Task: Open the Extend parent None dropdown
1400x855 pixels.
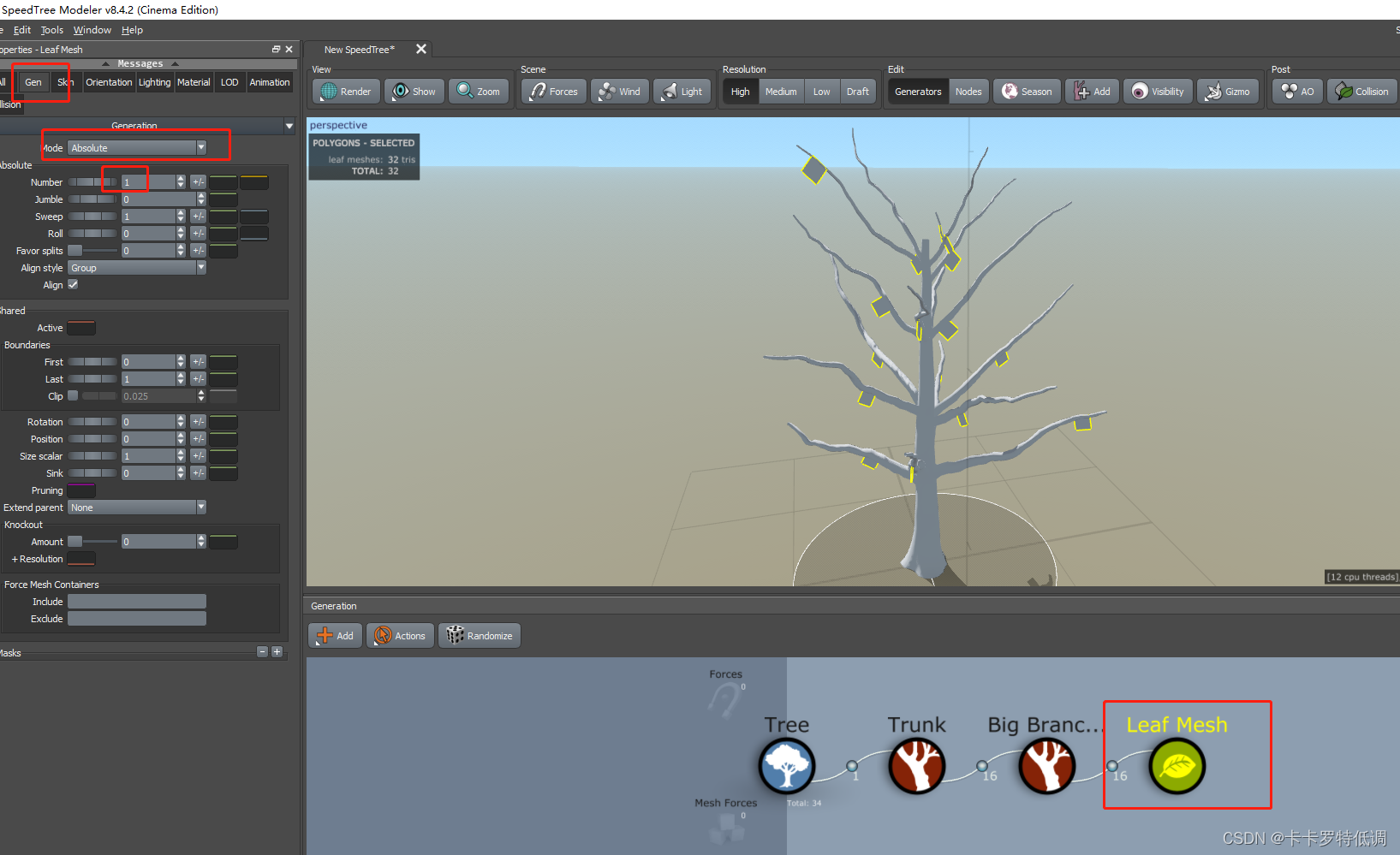Action: (x=137, y=508)
